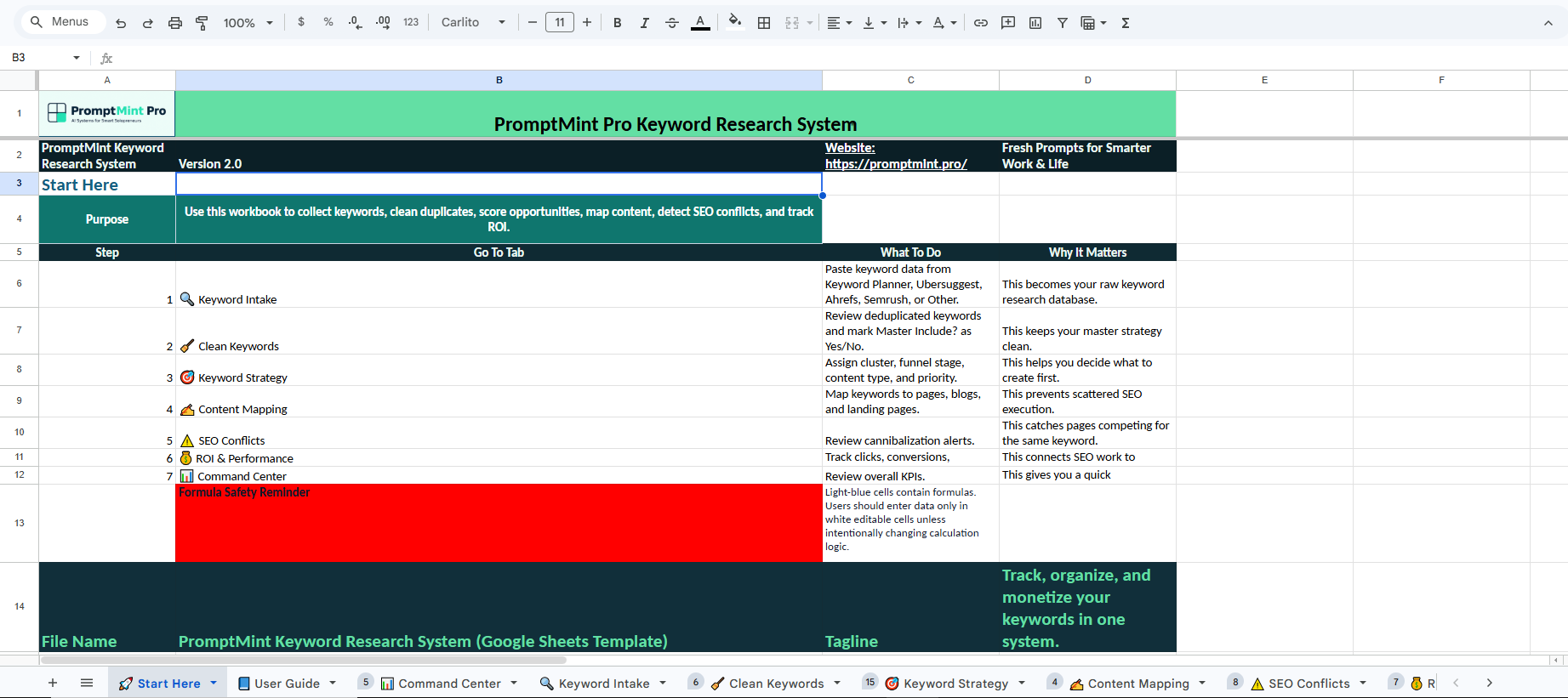Select the PromptMint Pro logo cell

tap(107, 114)
